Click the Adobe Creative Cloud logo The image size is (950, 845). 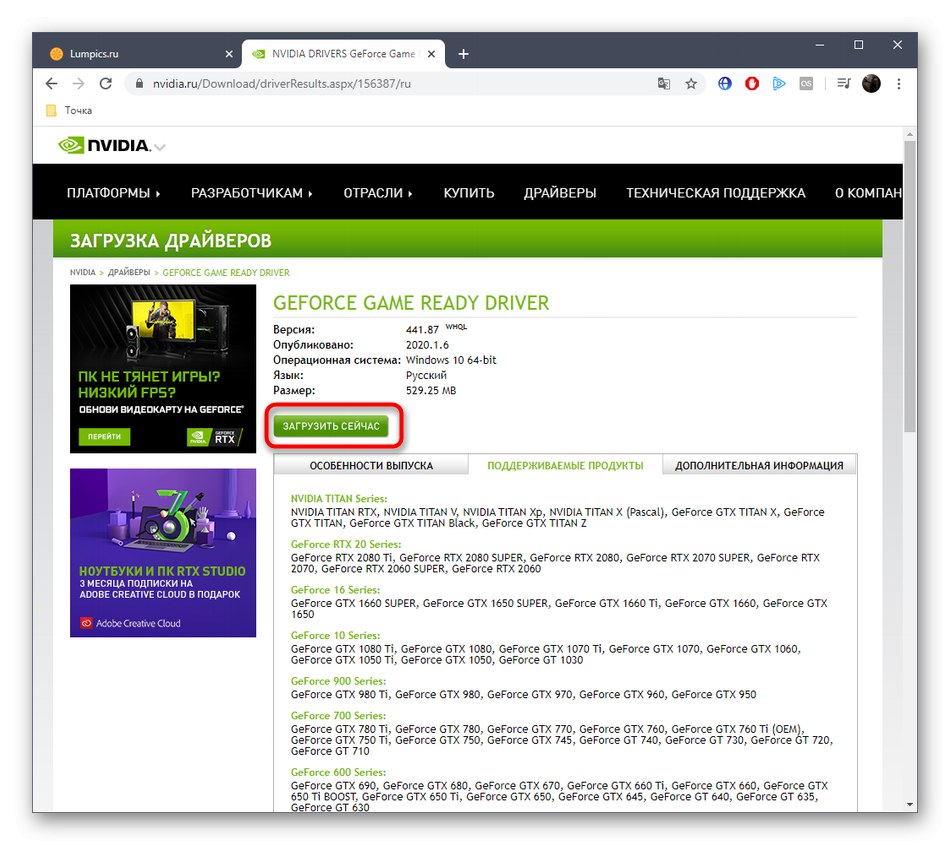coord(131,623)
